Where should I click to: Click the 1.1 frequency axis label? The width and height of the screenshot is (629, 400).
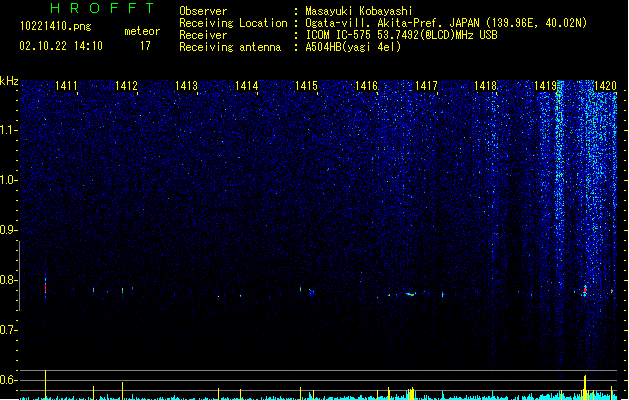click(8, 130)
